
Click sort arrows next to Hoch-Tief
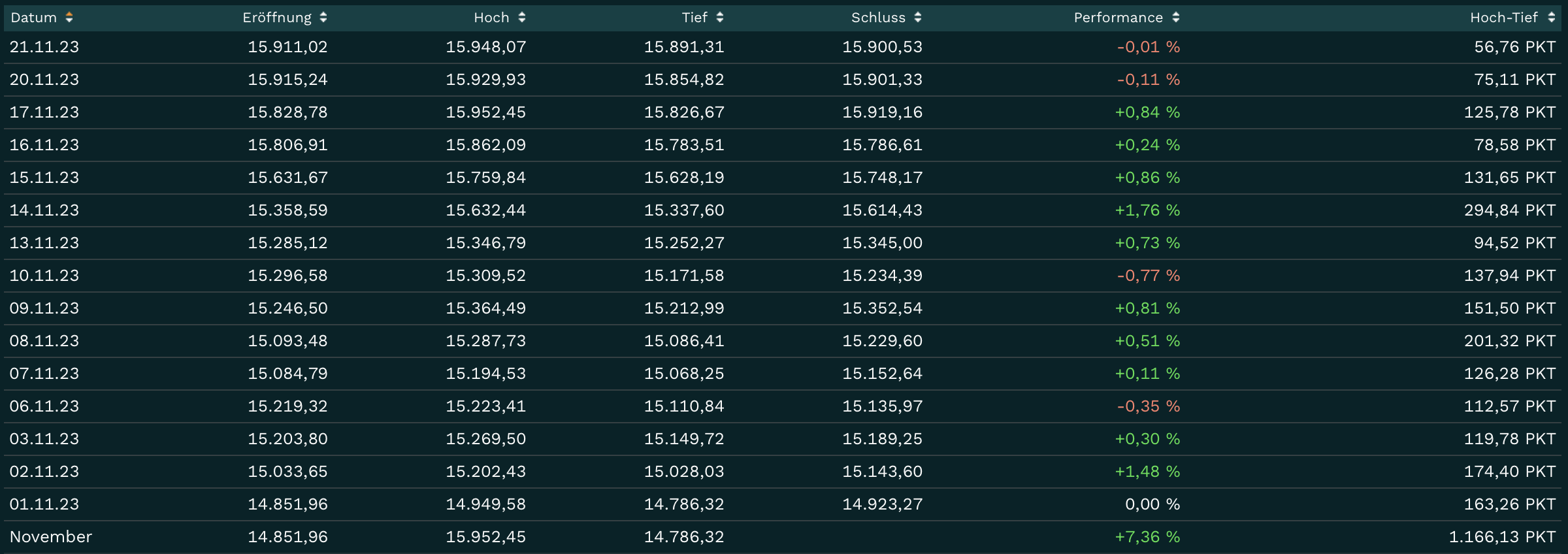tap(1552, 18)
